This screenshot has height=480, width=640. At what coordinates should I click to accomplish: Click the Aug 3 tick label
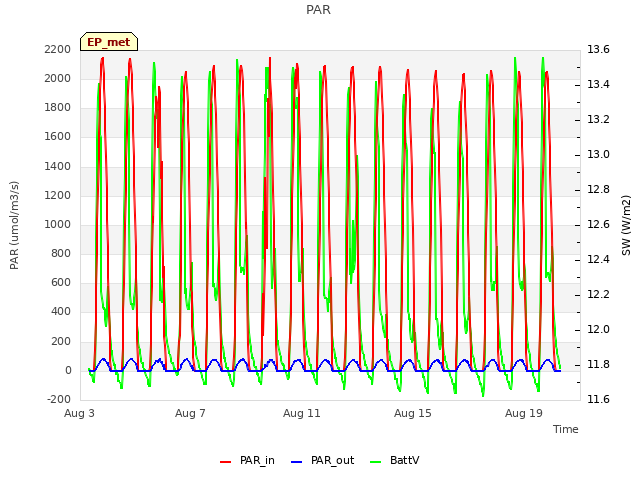(x=79, y=413)
